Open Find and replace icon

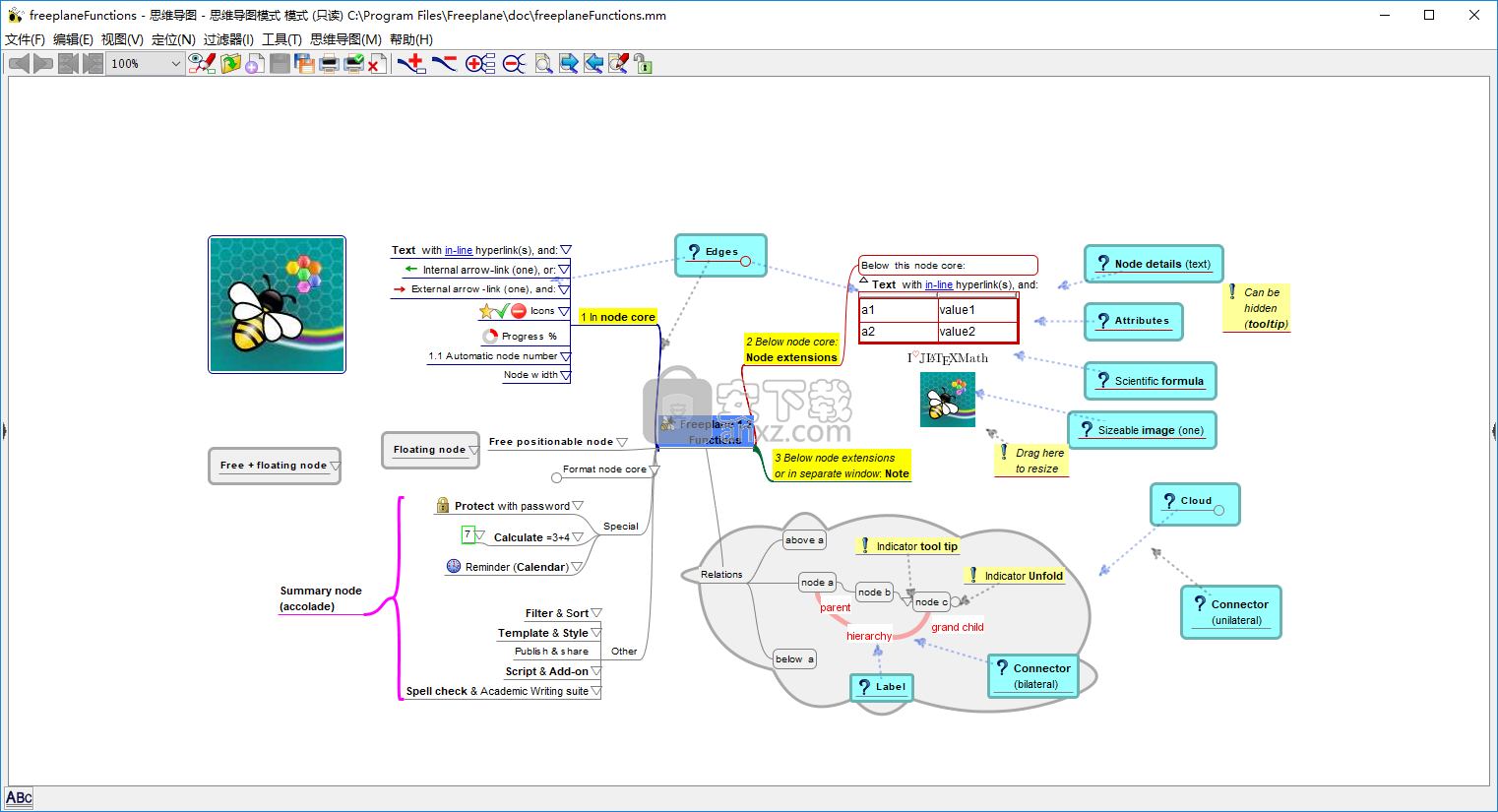pyautogui.click(x=618, y=64)
